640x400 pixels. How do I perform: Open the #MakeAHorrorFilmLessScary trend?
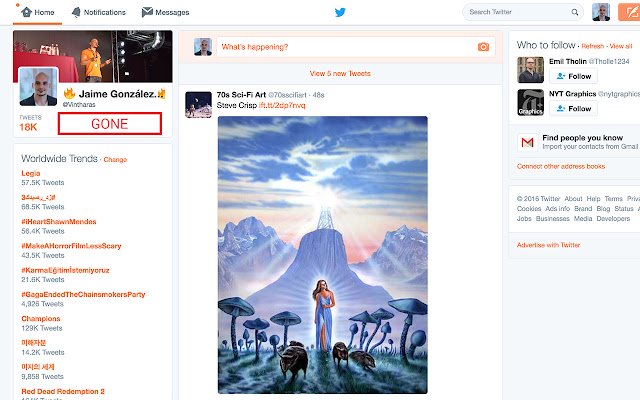(x=71, y=246)
